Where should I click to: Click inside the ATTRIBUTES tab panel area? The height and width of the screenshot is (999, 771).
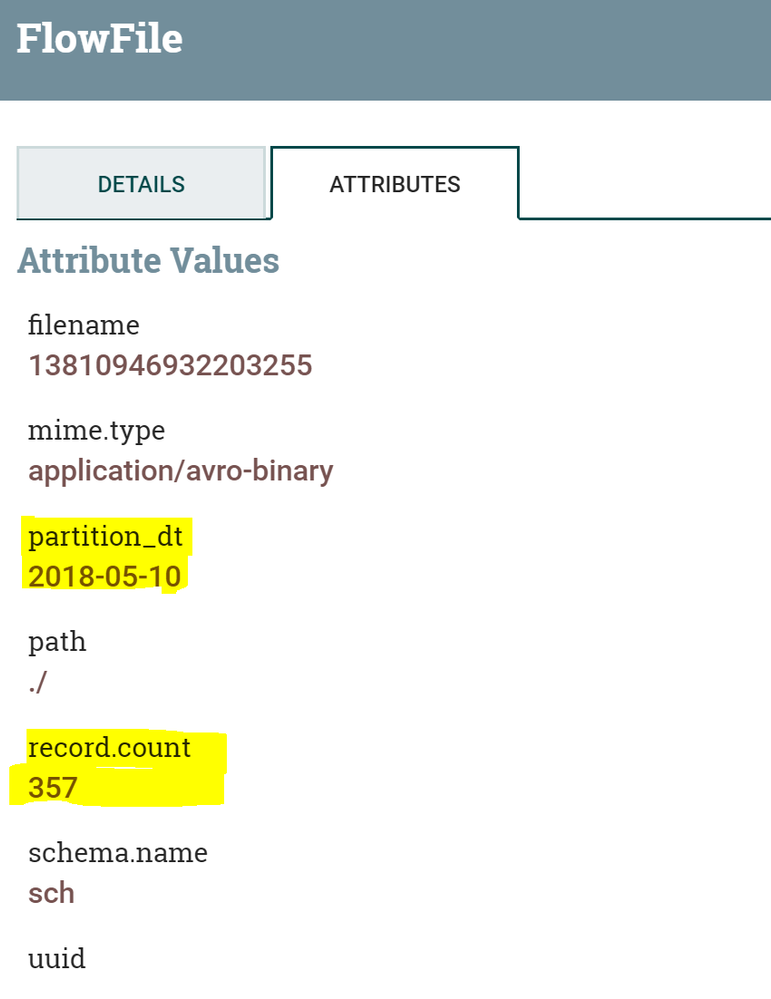(x=450, y=600)
